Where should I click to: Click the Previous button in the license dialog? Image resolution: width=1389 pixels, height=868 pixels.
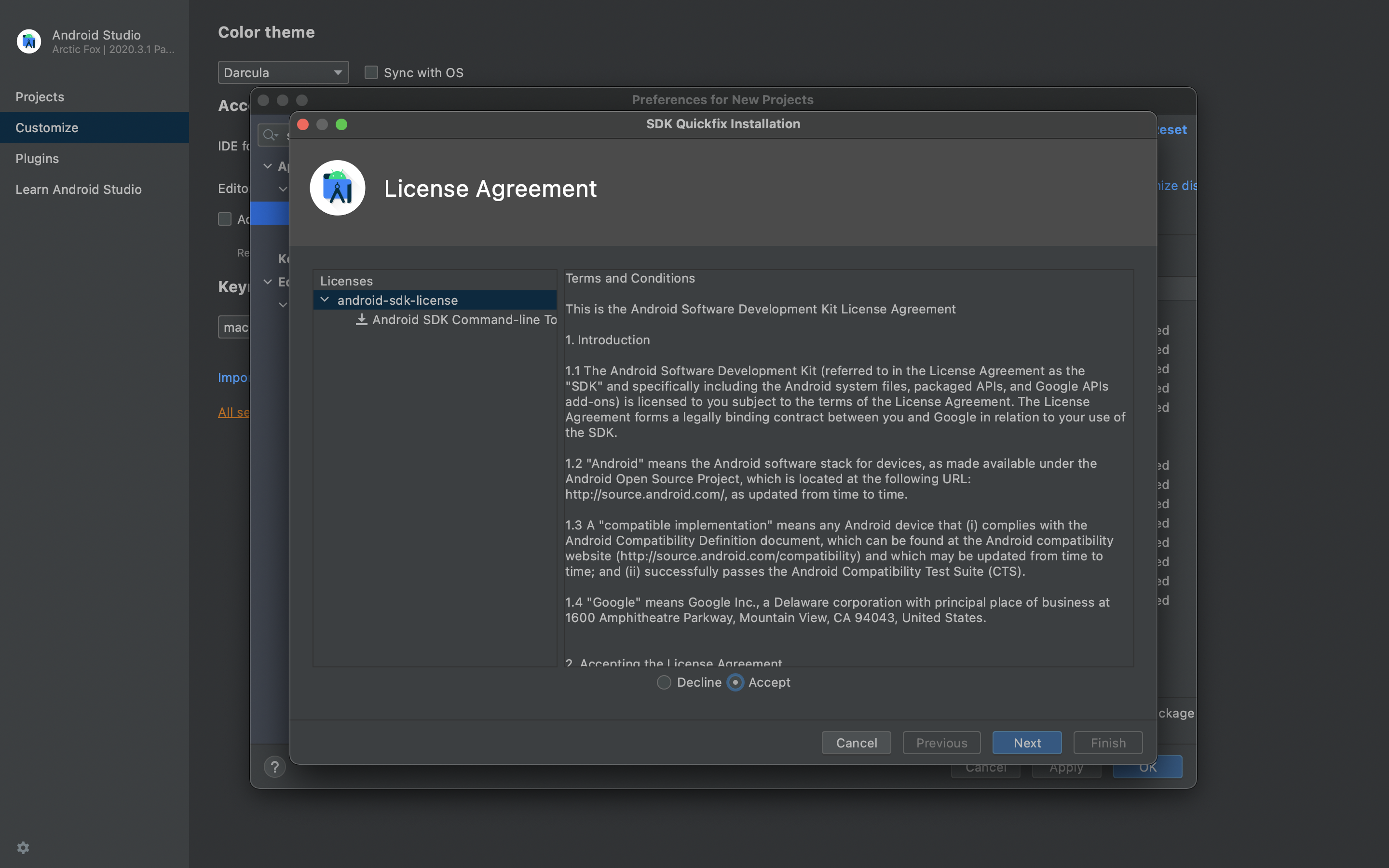(941, 742)
